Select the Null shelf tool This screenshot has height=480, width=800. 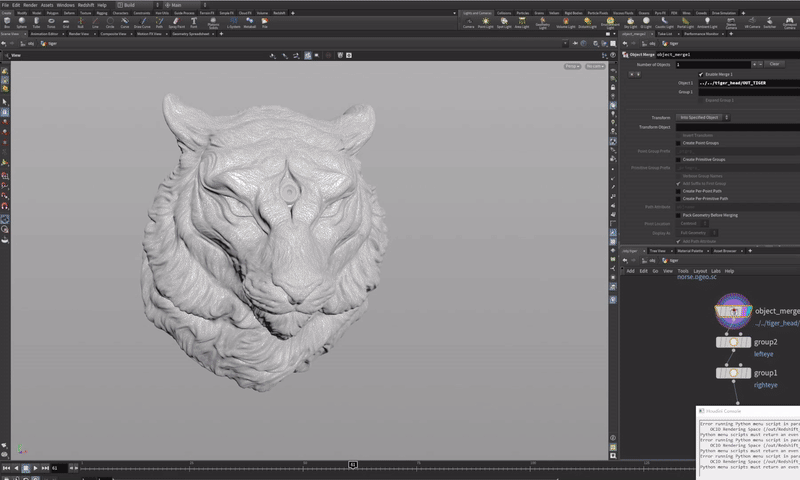tap(81, 22)
